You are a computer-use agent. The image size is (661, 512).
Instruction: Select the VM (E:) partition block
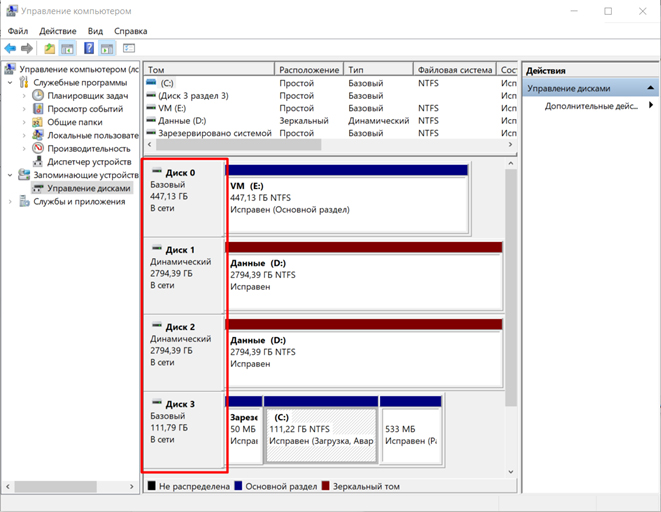coord(347,198)
